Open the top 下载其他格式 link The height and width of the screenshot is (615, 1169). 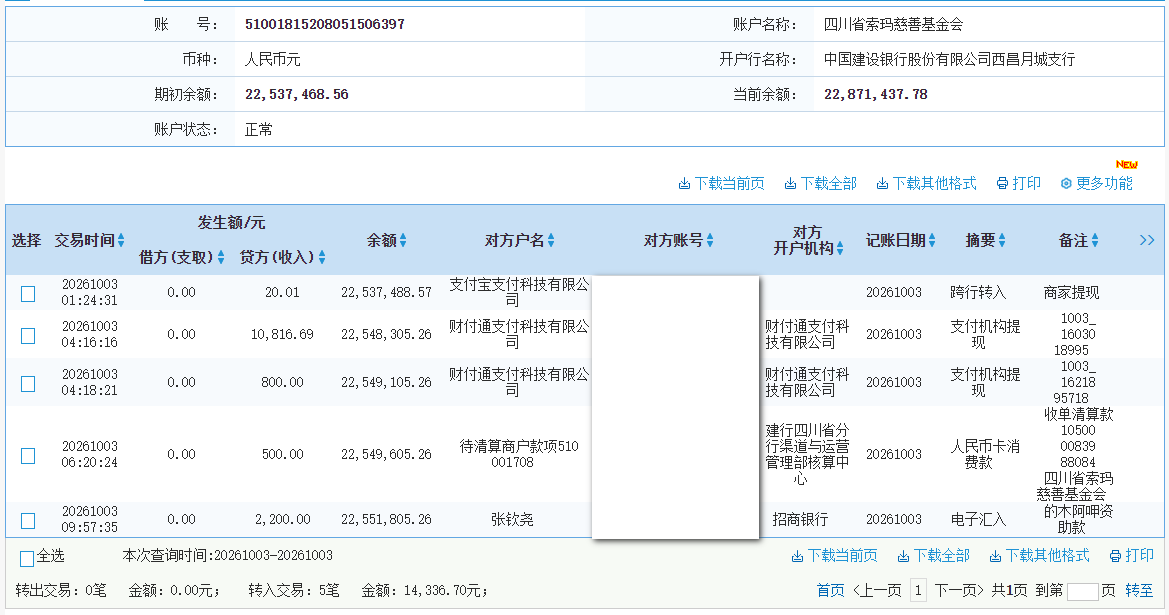pos(934,183)
